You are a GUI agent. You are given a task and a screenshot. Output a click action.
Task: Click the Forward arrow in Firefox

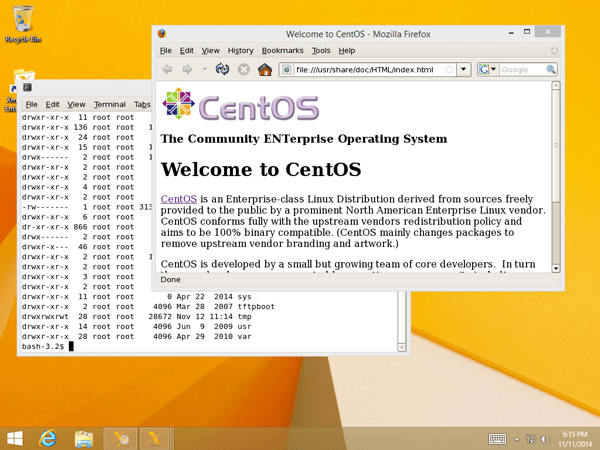click(187, 69)
